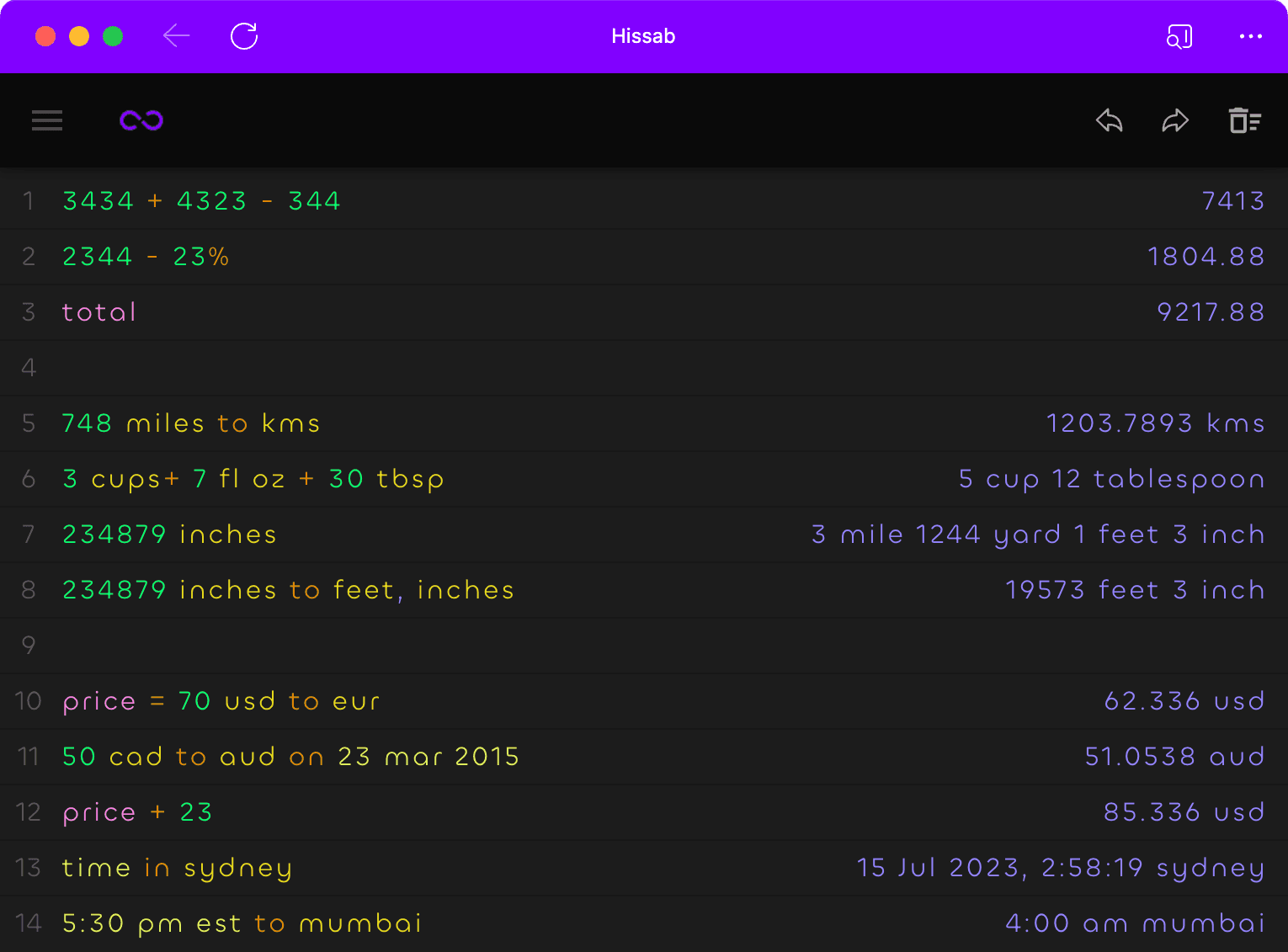Click the result 7413 on line 1

(x=1232, y=201)
